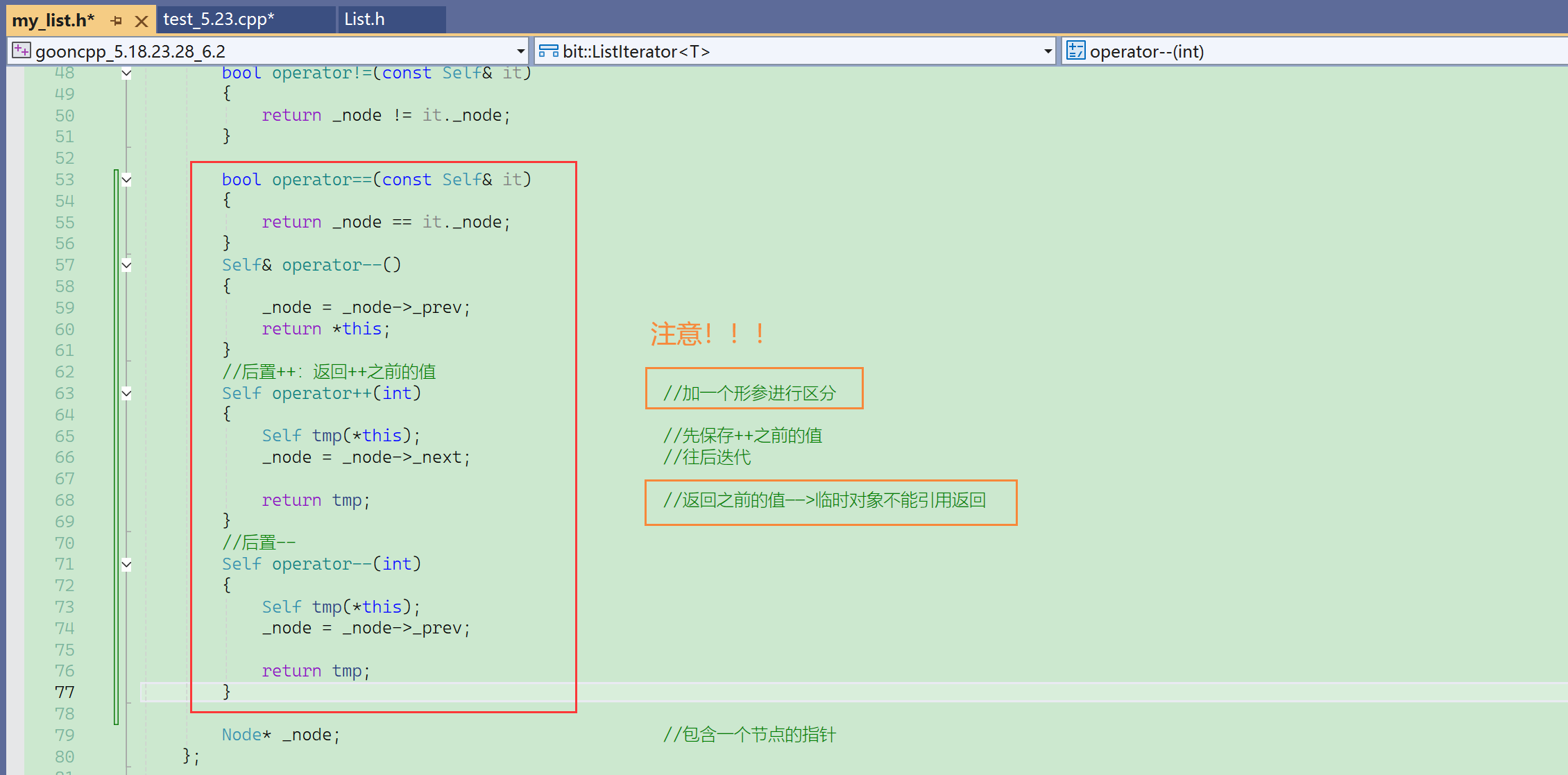The width and height of the screenshot is (1568, 775).
Task: Collapse operator++(int) at line 63
Action: coord(126,393)
